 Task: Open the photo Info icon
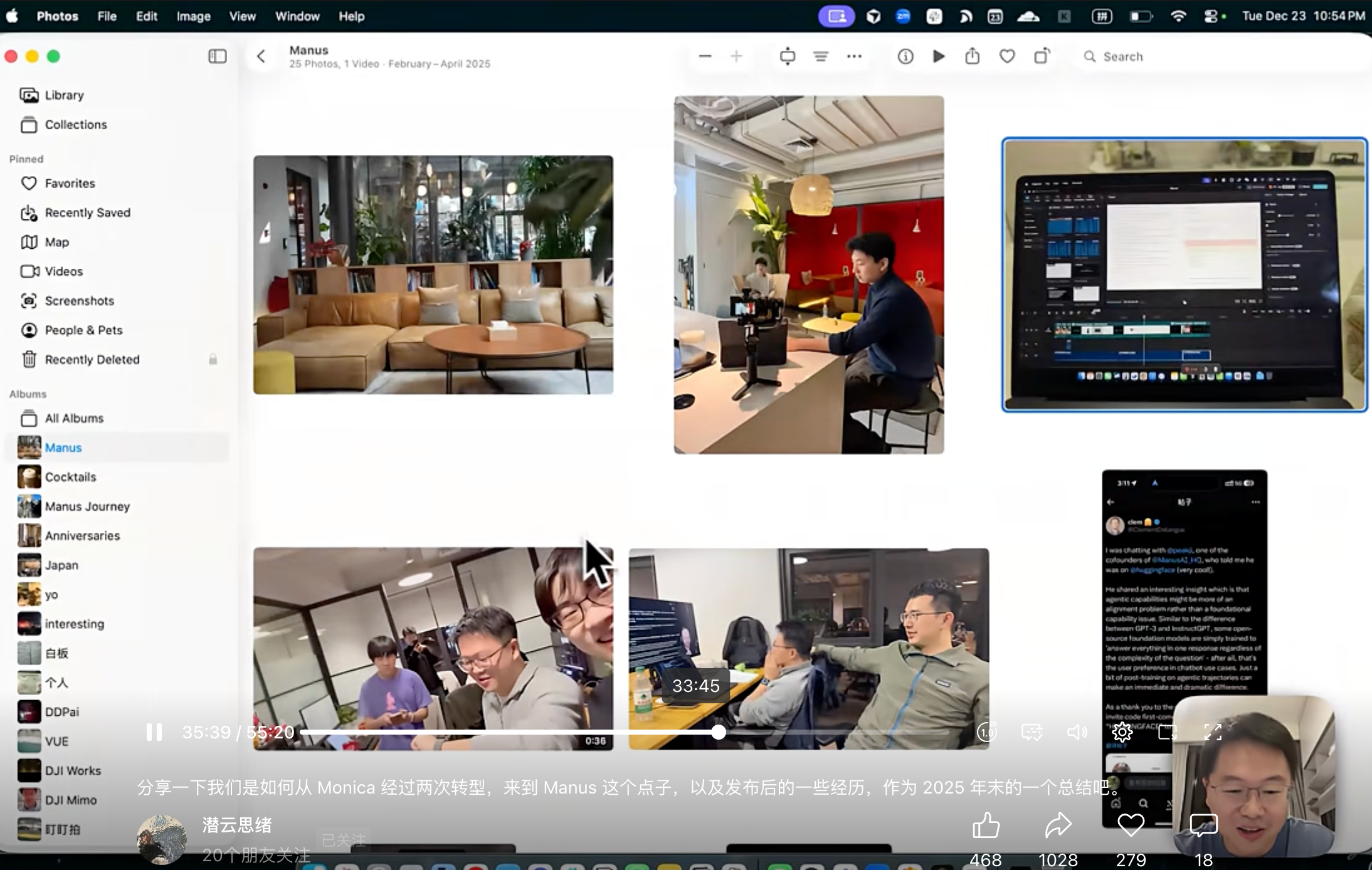[905, 56]
